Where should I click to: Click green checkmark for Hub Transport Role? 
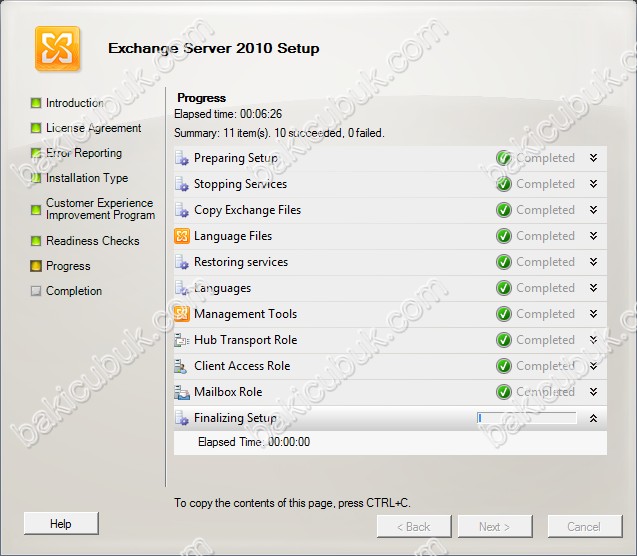click(x=504, y=340)
